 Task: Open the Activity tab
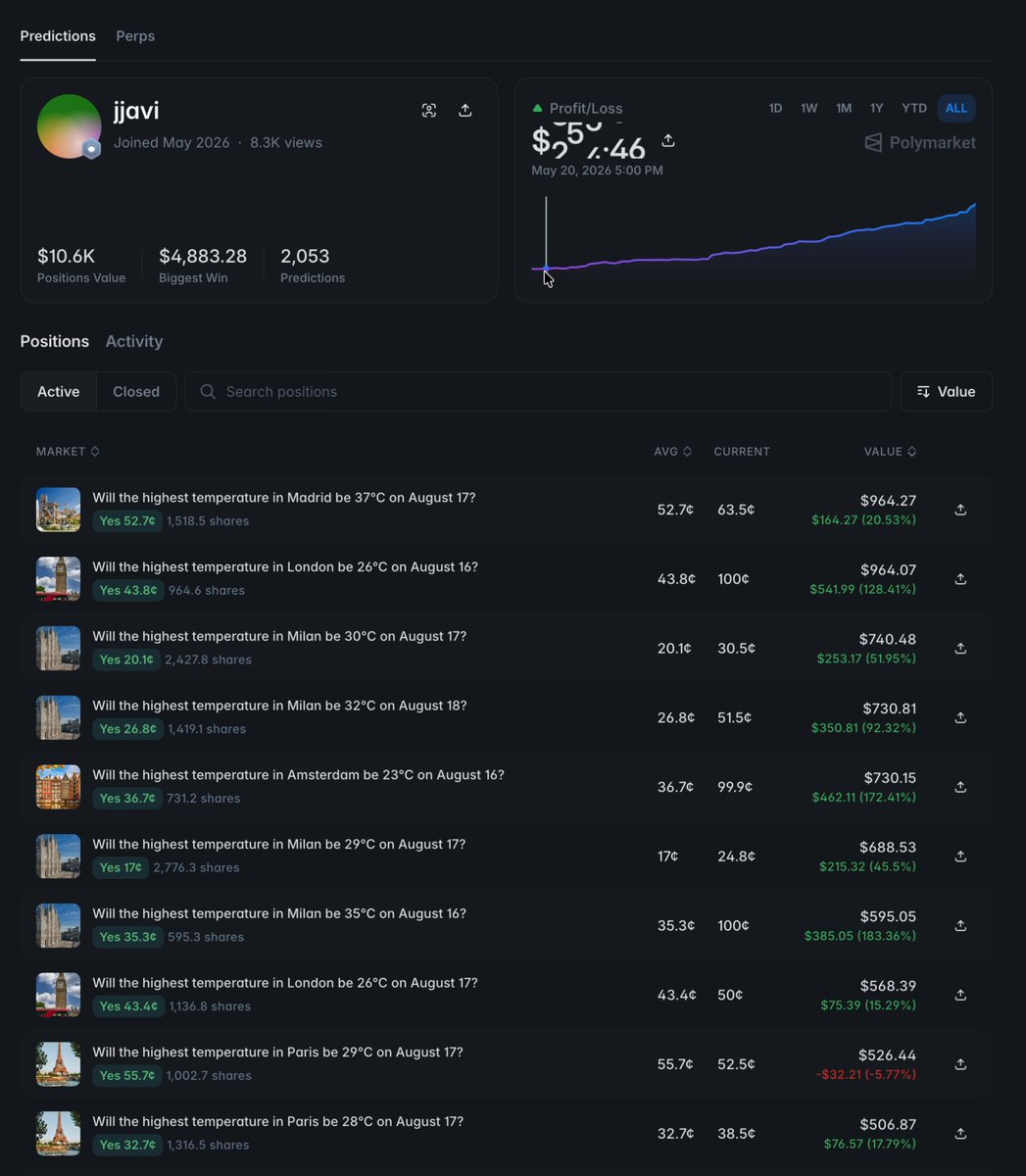(x=134, y=341)
